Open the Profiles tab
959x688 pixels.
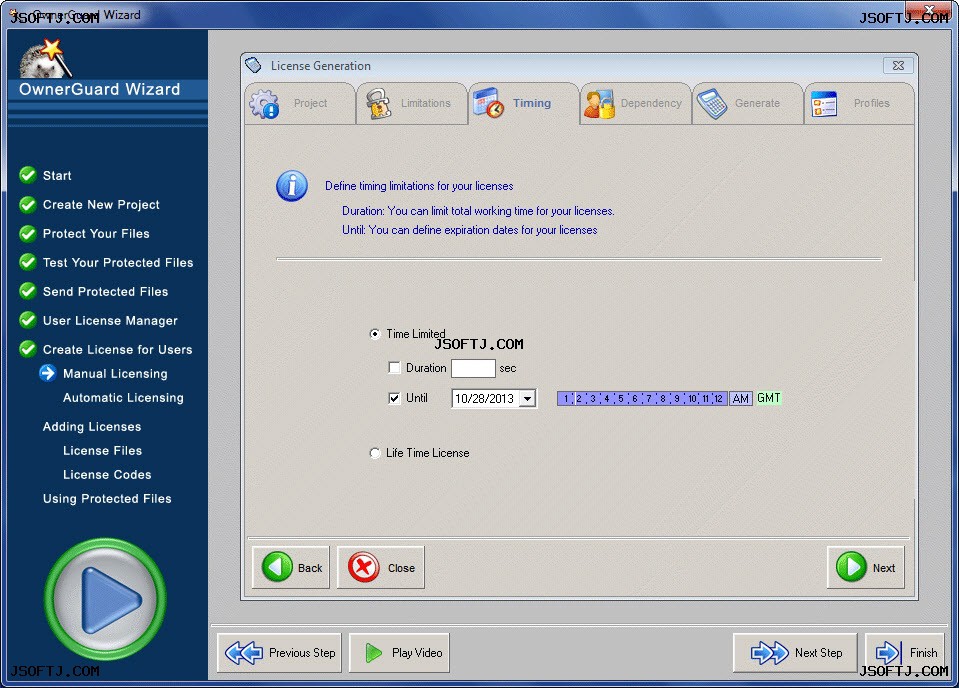click(859, 103)
